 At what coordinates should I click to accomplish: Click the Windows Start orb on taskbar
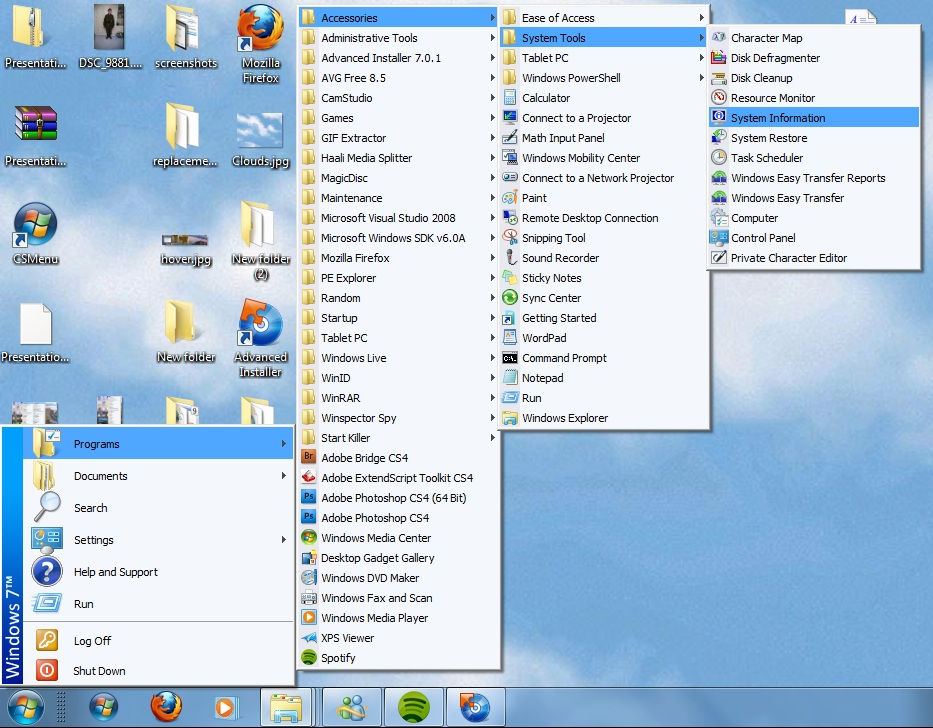[24, 708]
